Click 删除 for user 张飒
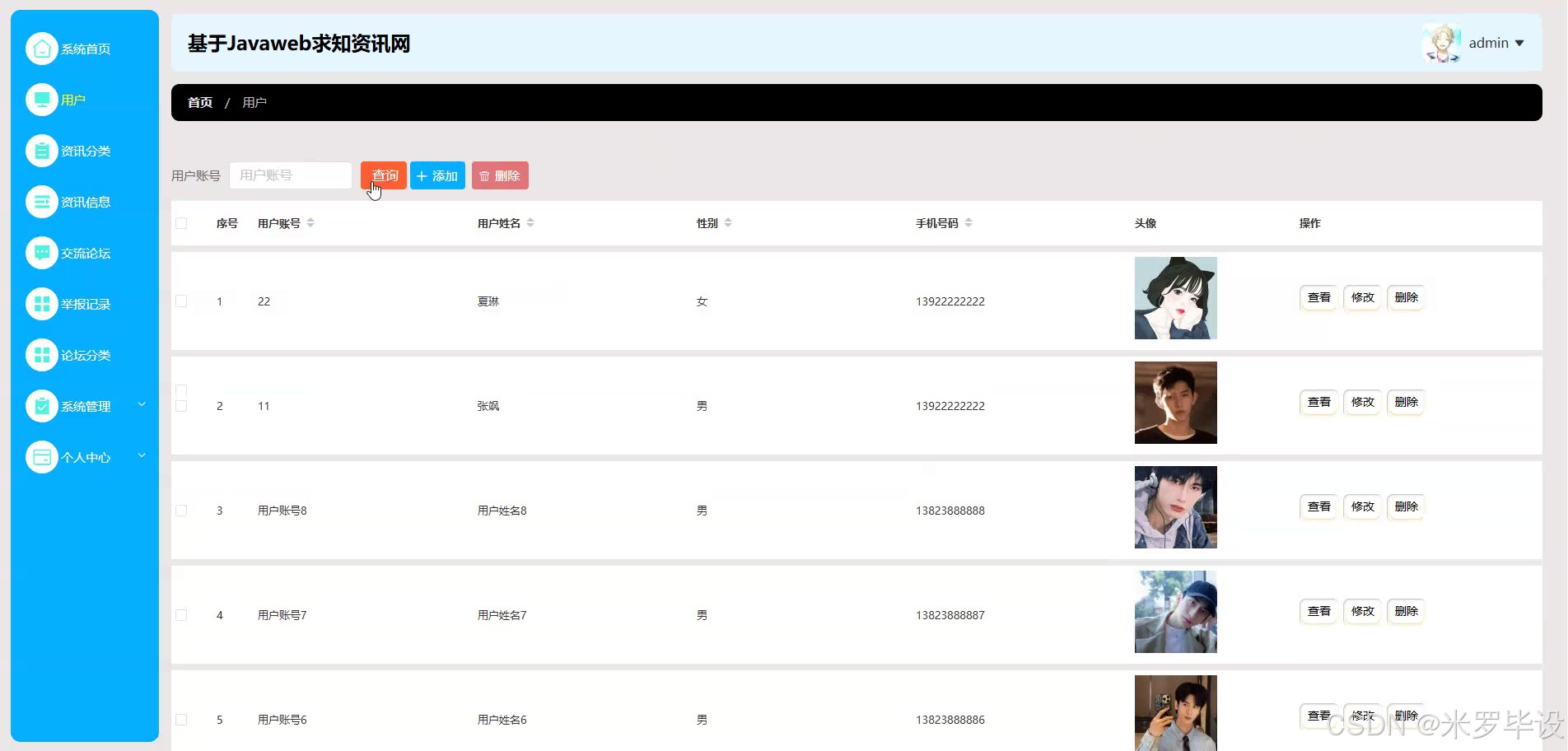The height and width of the screenshot is (751, 1568). [x=1407, y=402]
